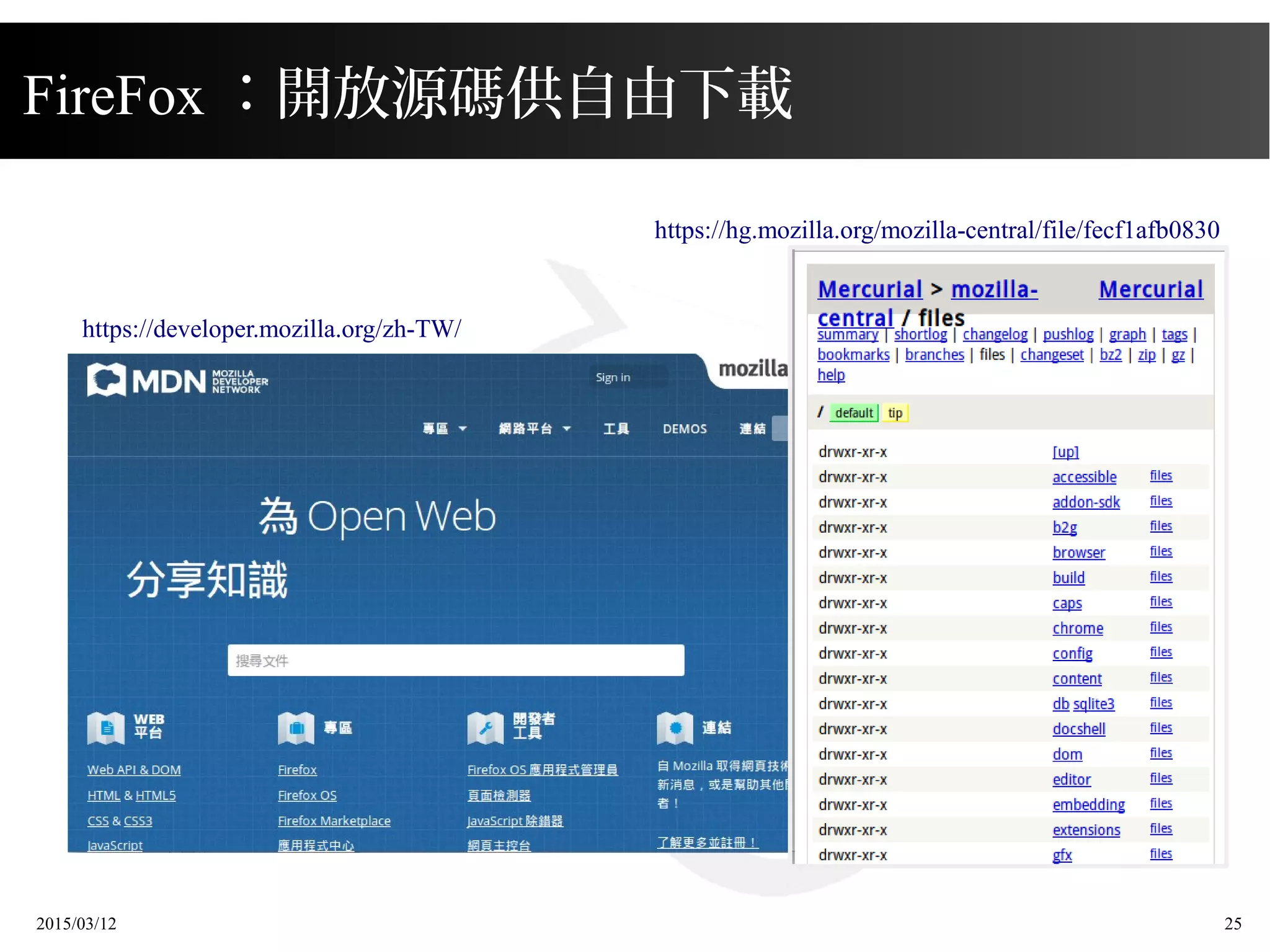1270x952 pixels.
Task: Open the graph link
Action: [1127, 334]
